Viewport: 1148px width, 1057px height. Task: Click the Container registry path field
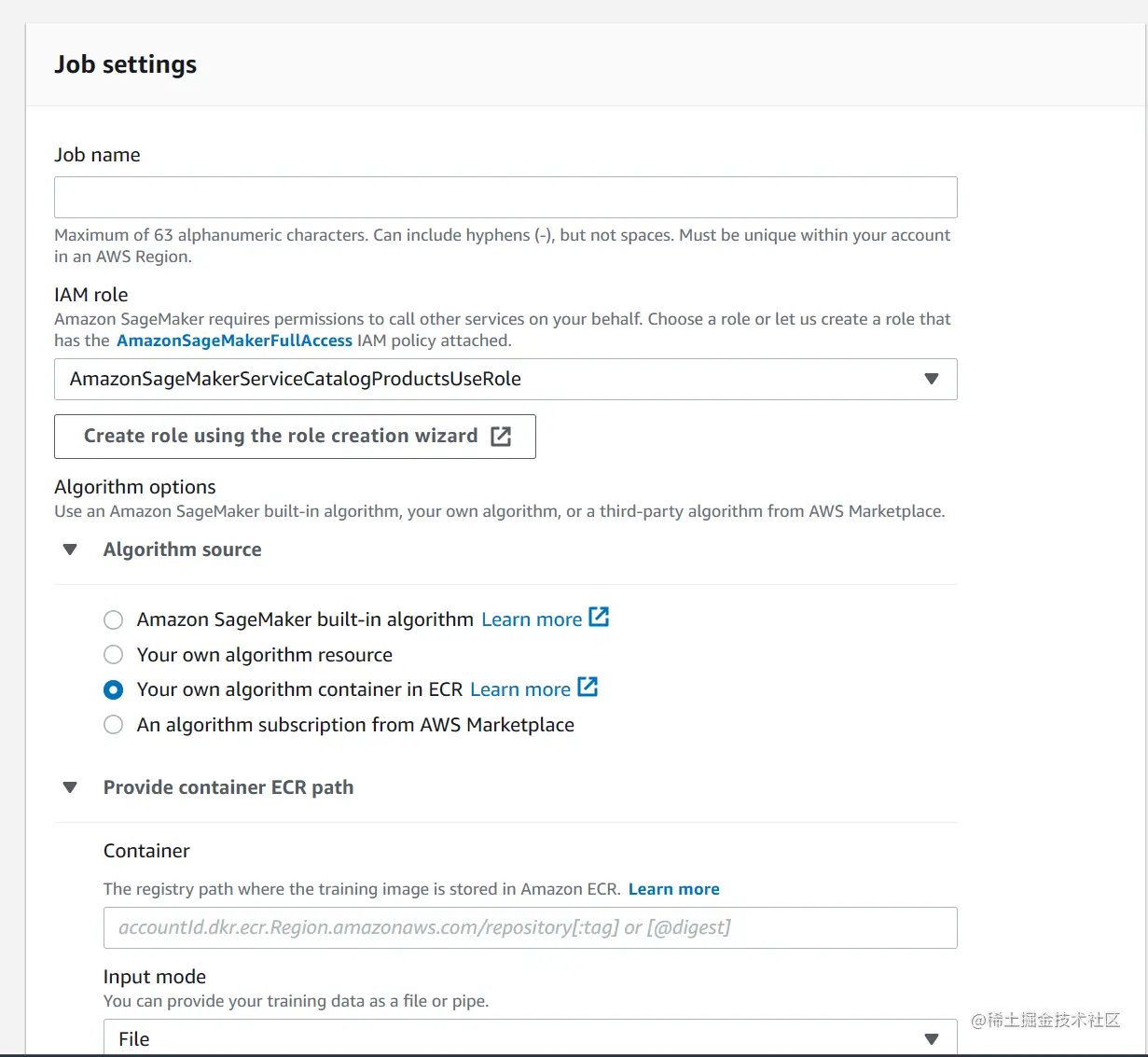(x=529, y=927)
